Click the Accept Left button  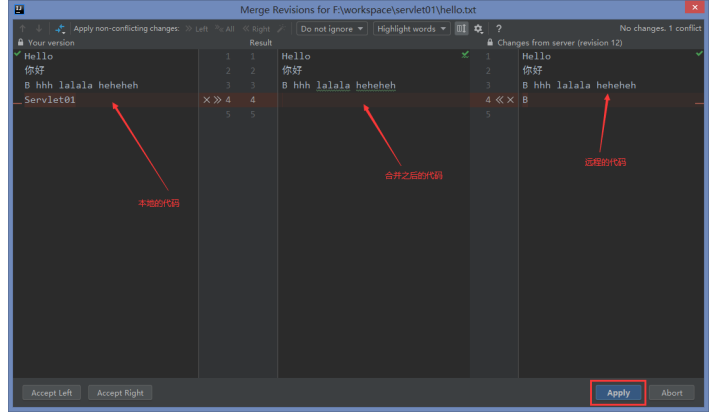51,392
